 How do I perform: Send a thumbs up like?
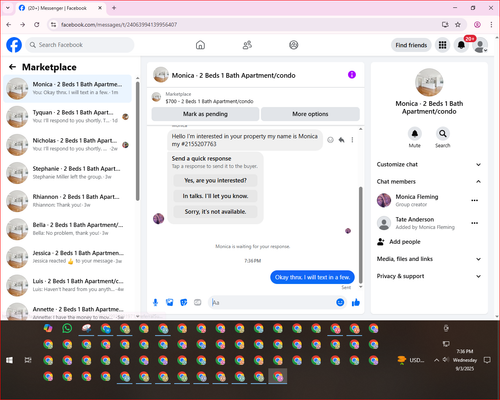[356, 302]
